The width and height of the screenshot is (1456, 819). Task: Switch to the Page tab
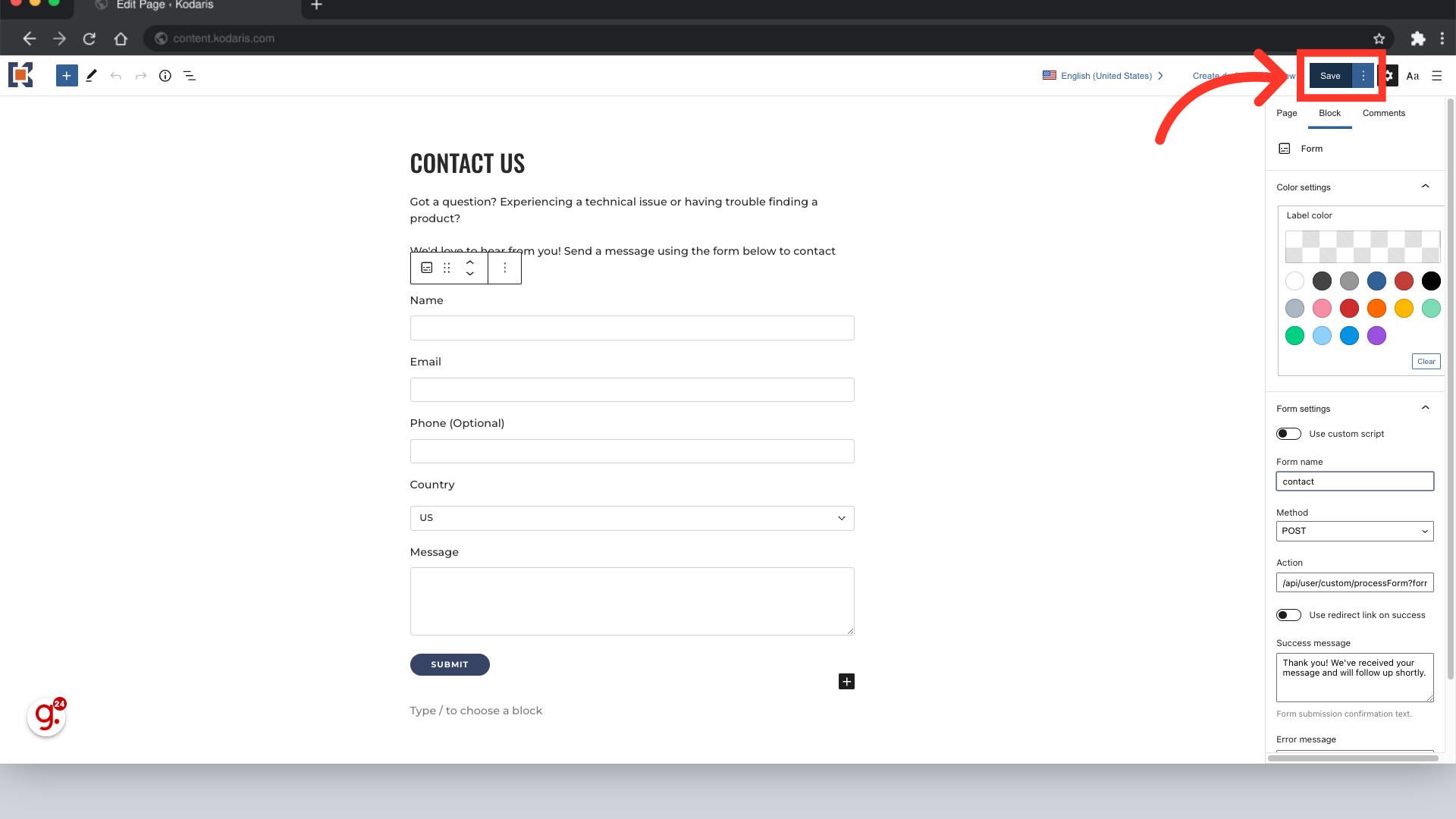tap(1286, 113)
